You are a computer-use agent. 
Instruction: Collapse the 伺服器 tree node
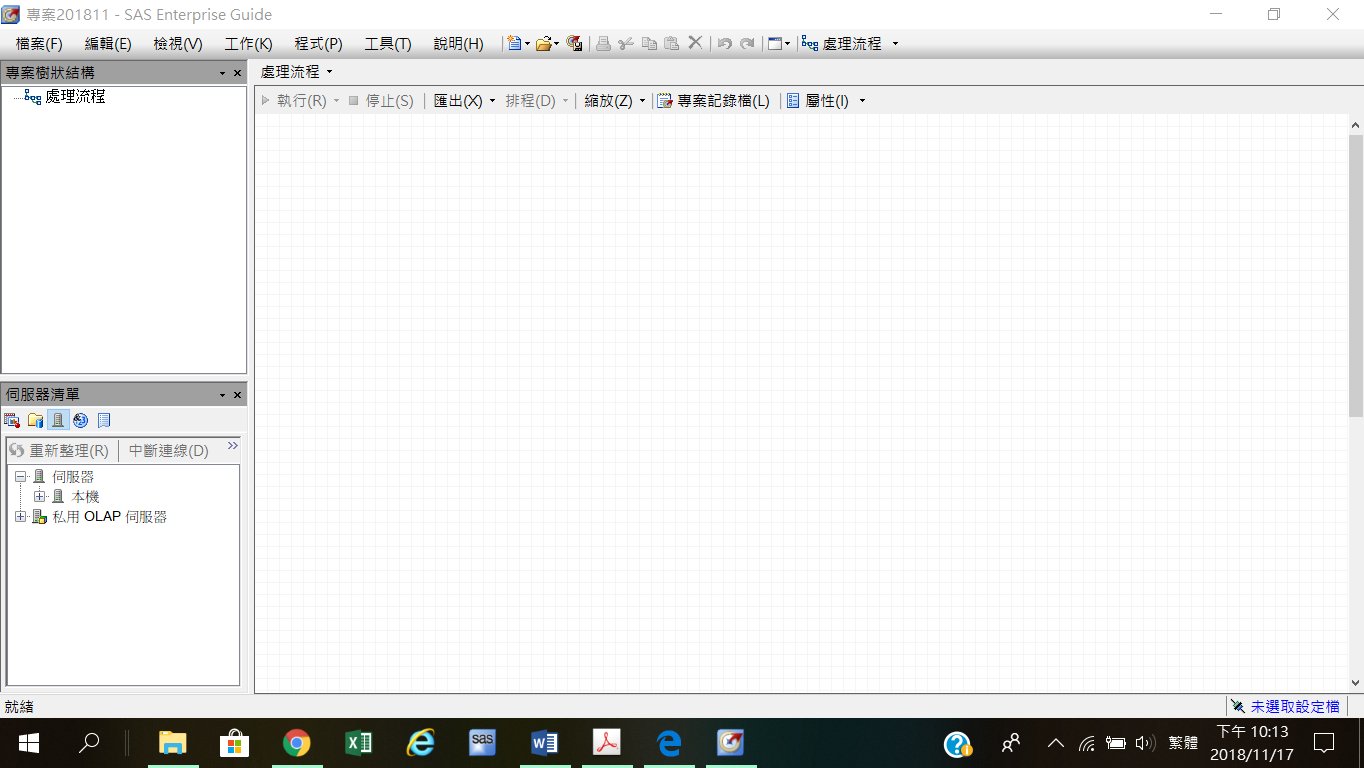pyautogui.click(x=20, y=477)
